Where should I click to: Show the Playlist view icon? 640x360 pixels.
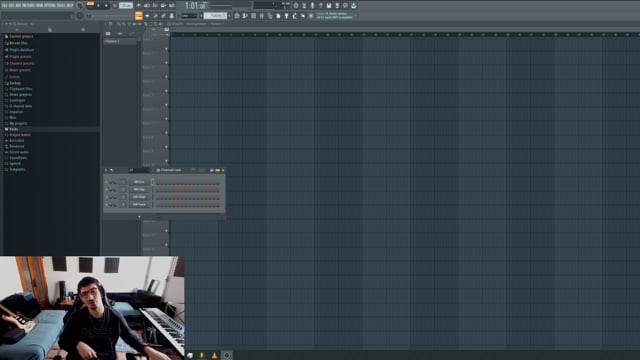[x=237, y=16]
